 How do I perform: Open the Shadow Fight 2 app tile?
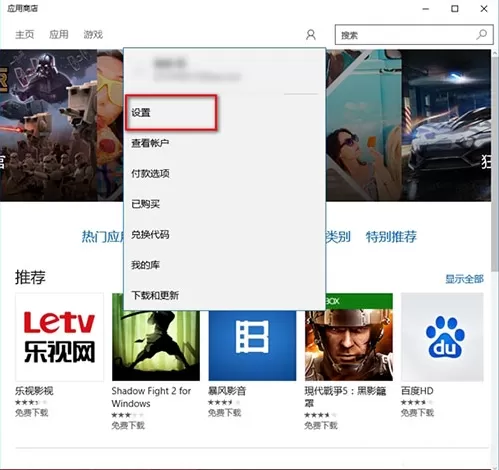point(156,345)
